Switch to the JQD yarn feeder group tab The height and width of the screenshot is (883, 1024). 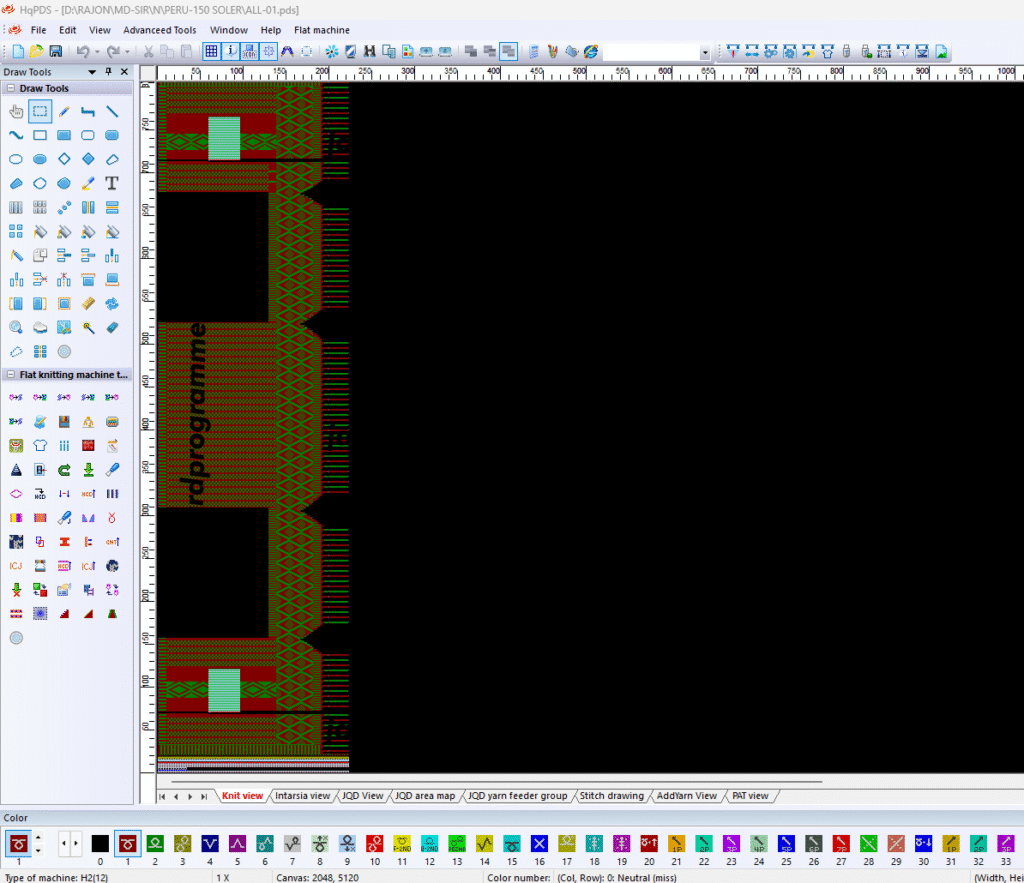pyautogui.click(x=517, y=795)
